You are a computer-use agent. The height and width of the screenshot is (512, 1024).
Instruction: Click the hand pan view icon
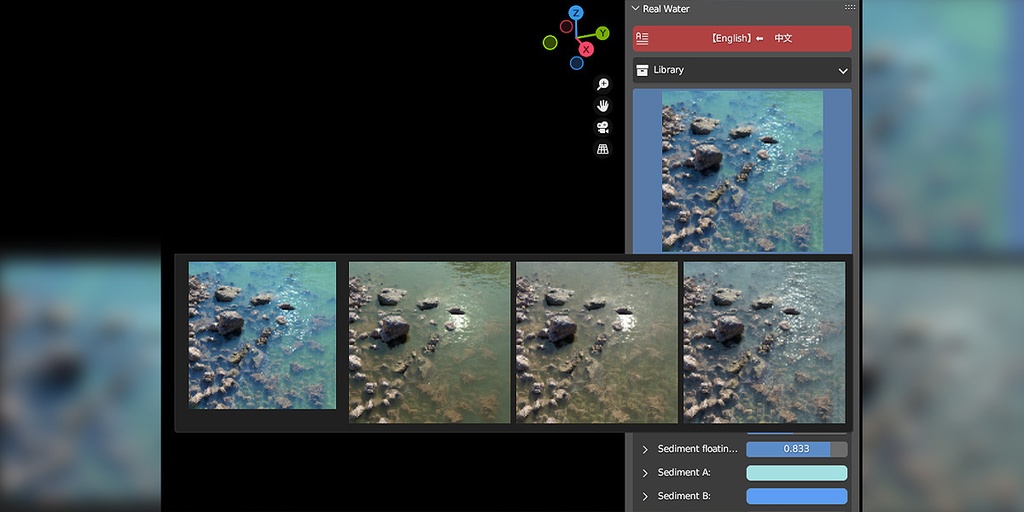coord(603,106)
